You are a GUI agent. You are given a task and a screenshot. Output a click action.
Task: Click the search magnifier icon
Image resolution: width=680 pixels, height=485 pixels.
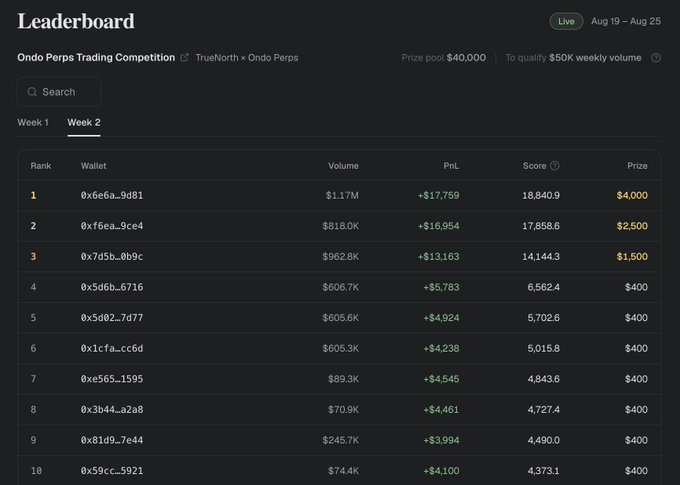(x=32, y=92)
